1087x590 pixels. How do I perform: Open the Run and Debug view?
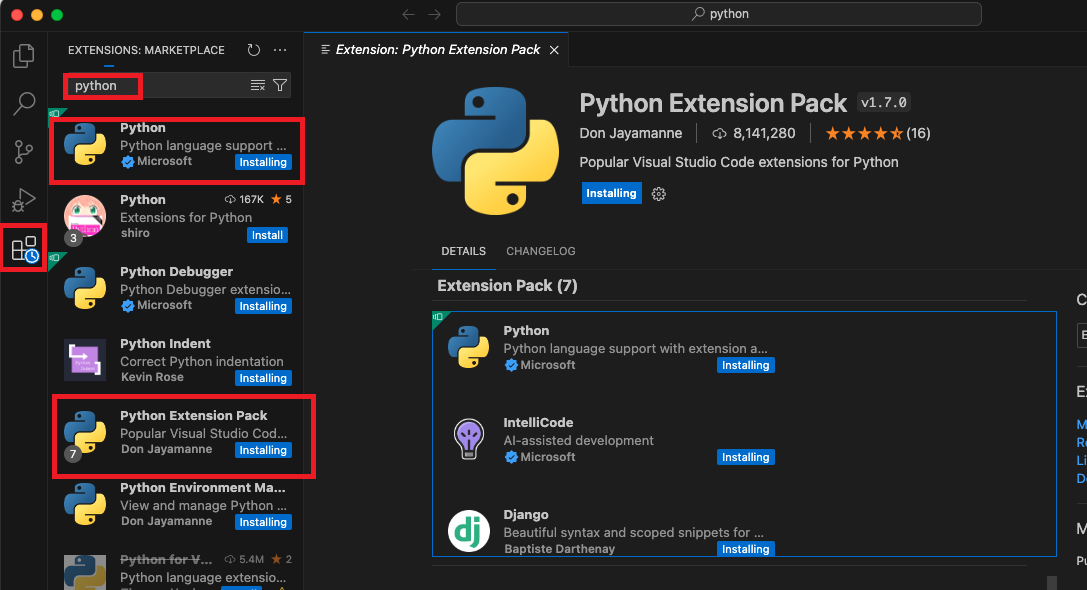pos(24,200)
